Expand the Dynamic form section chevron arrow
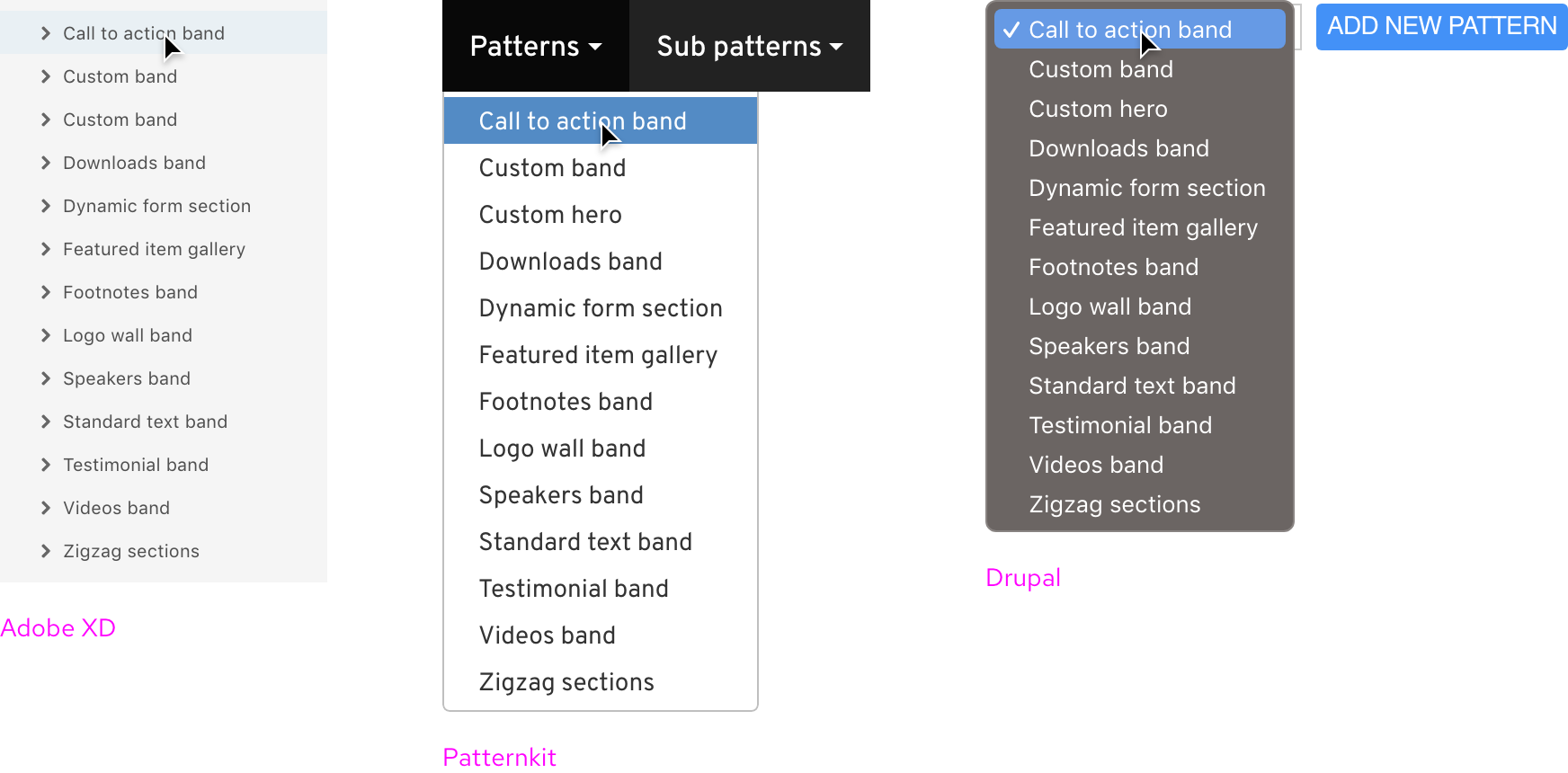 point(46,206)
